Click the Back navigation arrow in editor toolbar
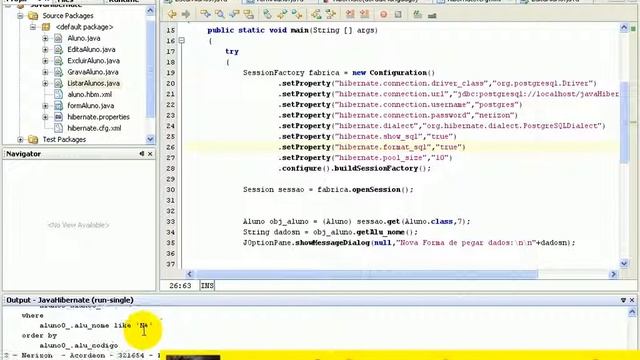This screenshot has height=360, width=640. pyautogui.click(x=172, y=15)
